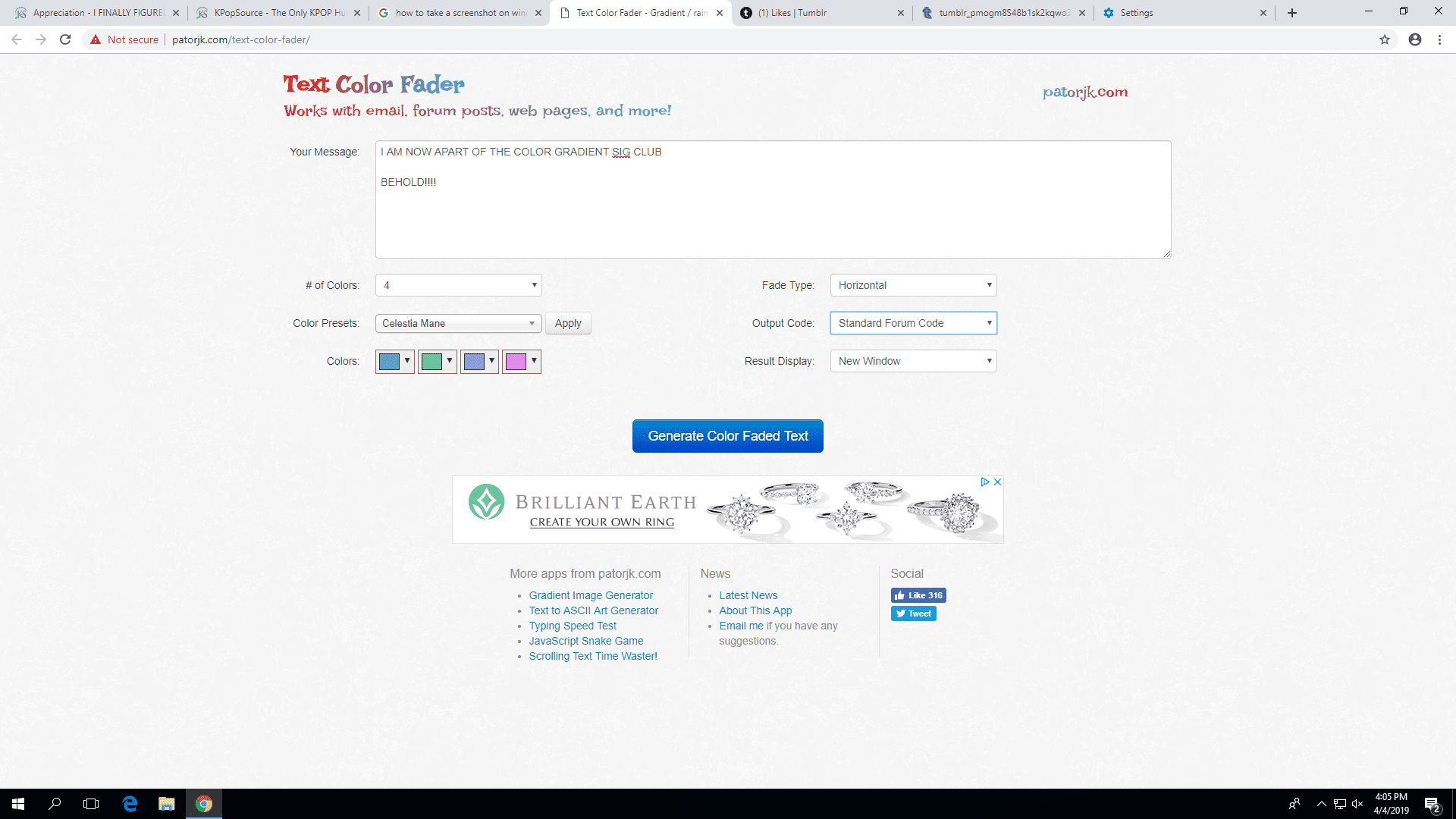Switch to the KPopSource tab
This screenshot has height=819, width=1456.
(x=278, y=13)
